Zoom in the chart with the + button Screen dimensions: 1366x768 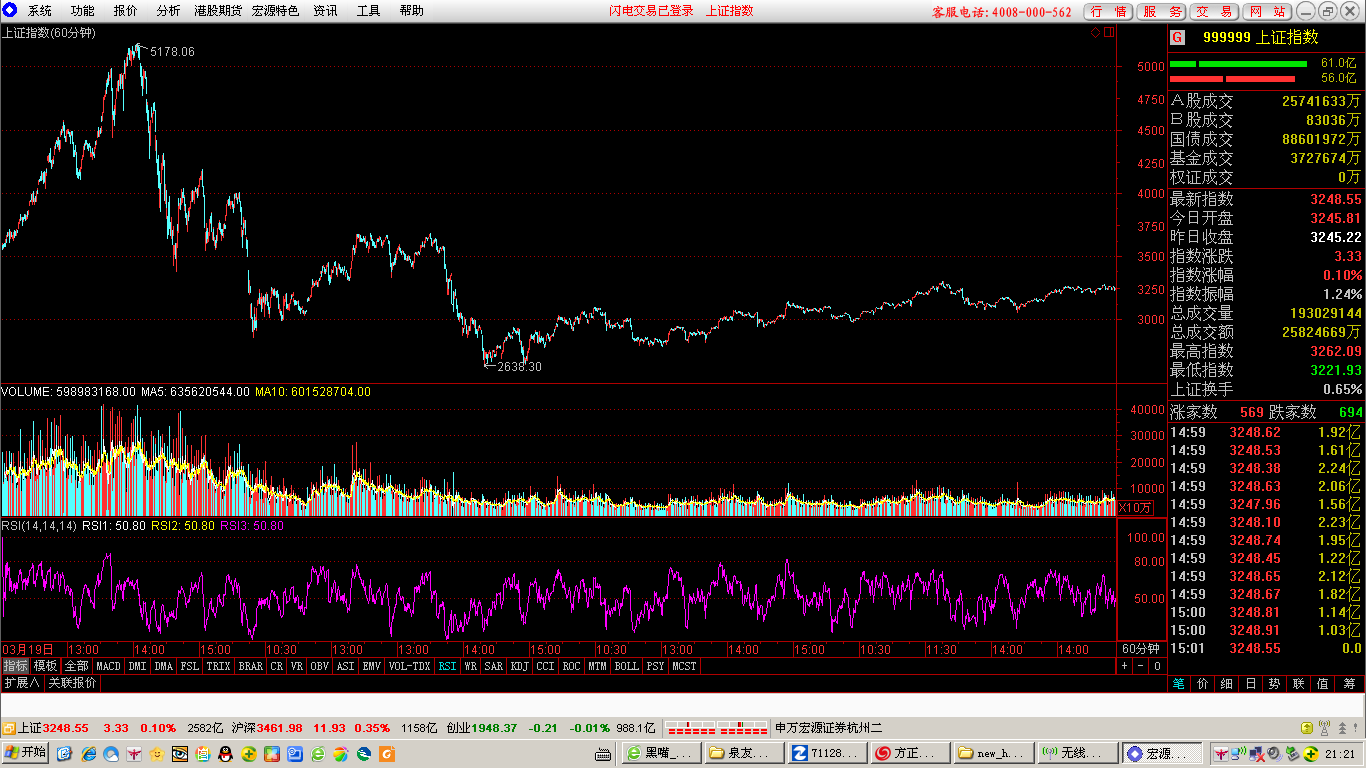[x=1124, y=666]
